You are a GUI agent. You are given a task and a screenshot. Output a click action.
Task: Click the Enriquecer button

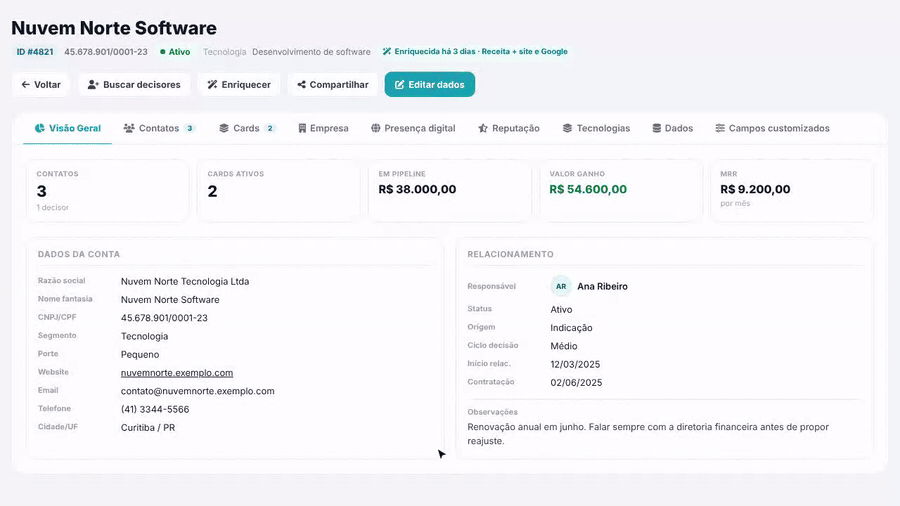(x=239, y=84)
